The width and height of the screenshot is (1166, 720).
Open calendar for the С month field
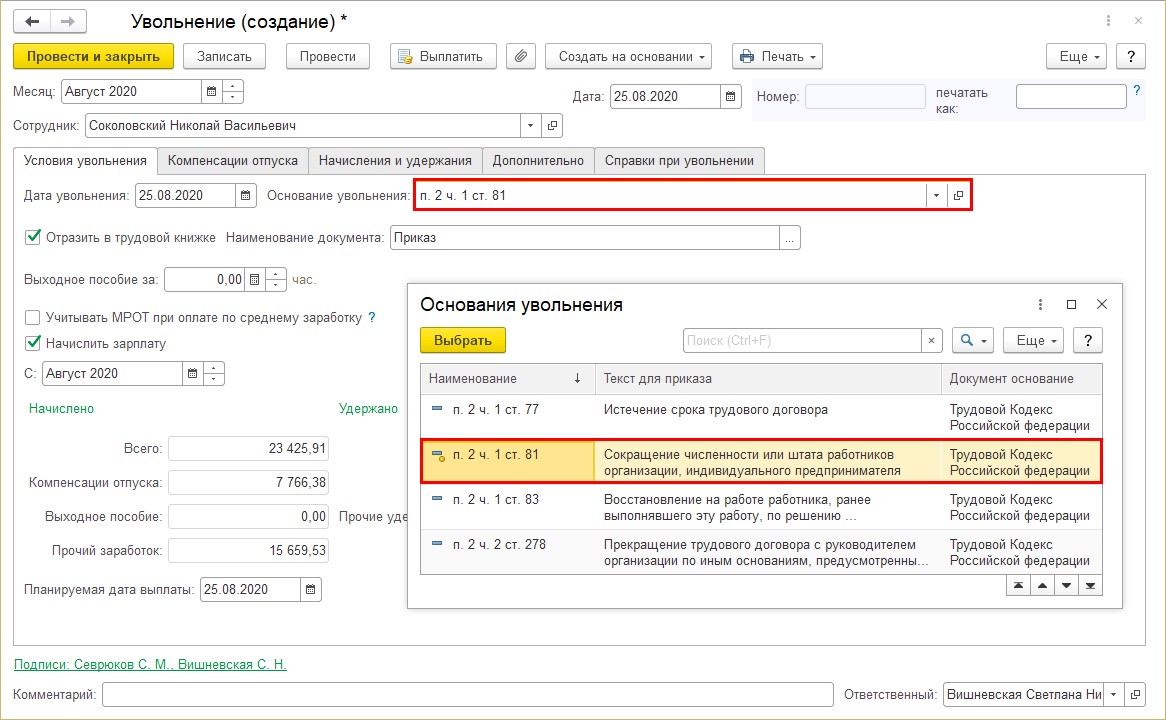tap(193, 373)
